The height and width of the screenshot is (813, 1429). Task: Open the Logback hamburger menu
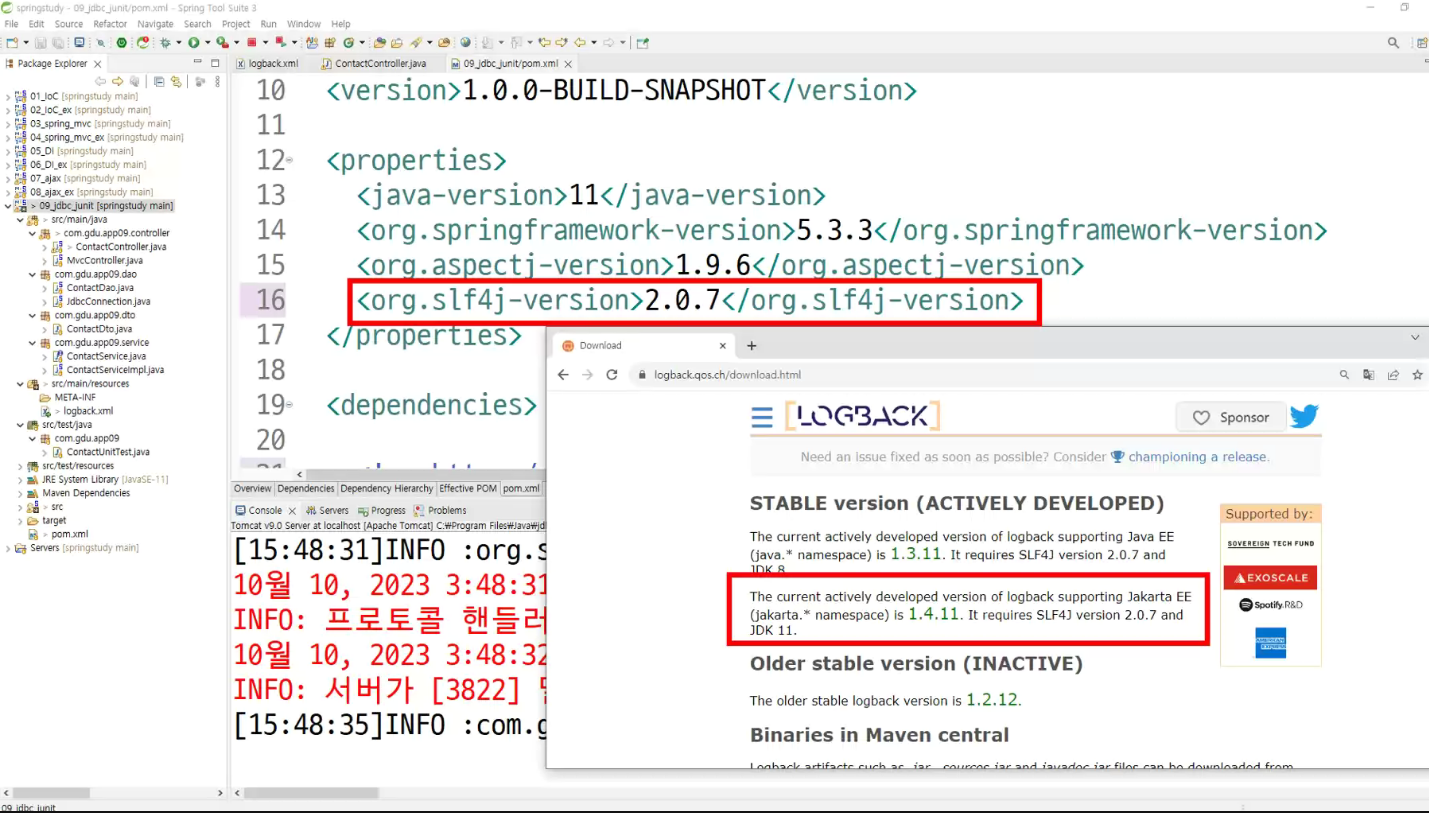762,417
